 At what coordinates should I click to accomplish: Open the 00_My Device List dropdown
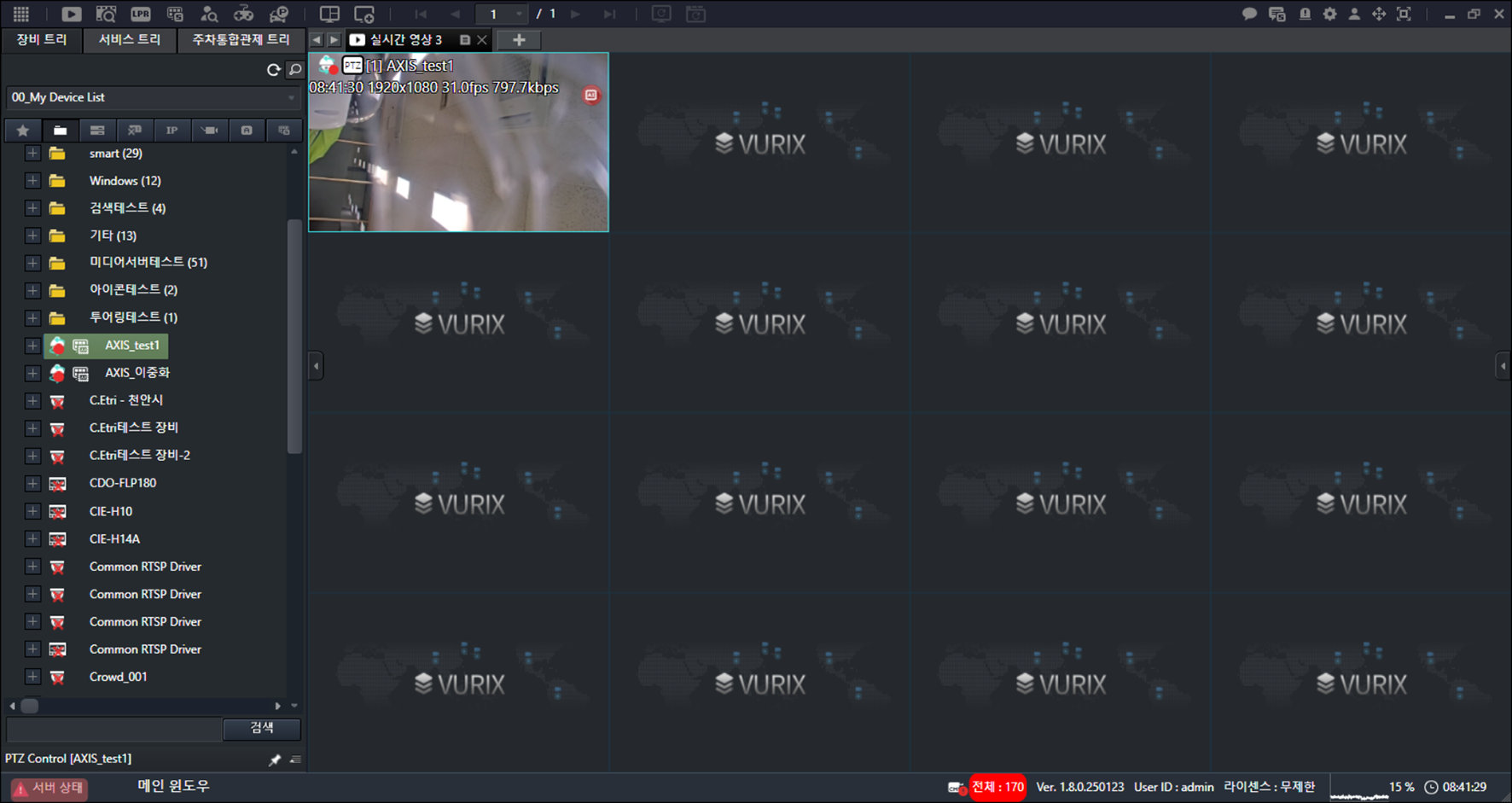point(154,97)
